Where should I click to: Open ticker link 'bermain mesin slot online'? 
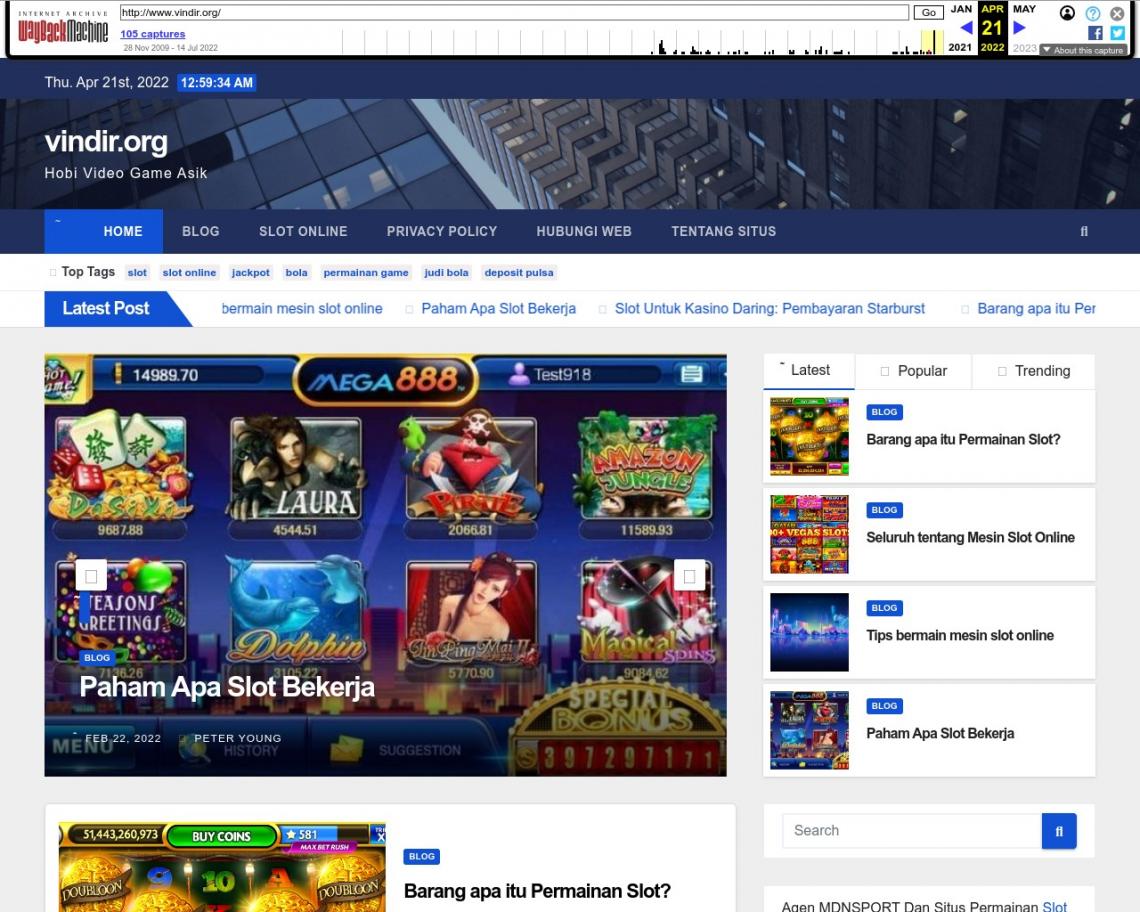(x=302, y=308)
